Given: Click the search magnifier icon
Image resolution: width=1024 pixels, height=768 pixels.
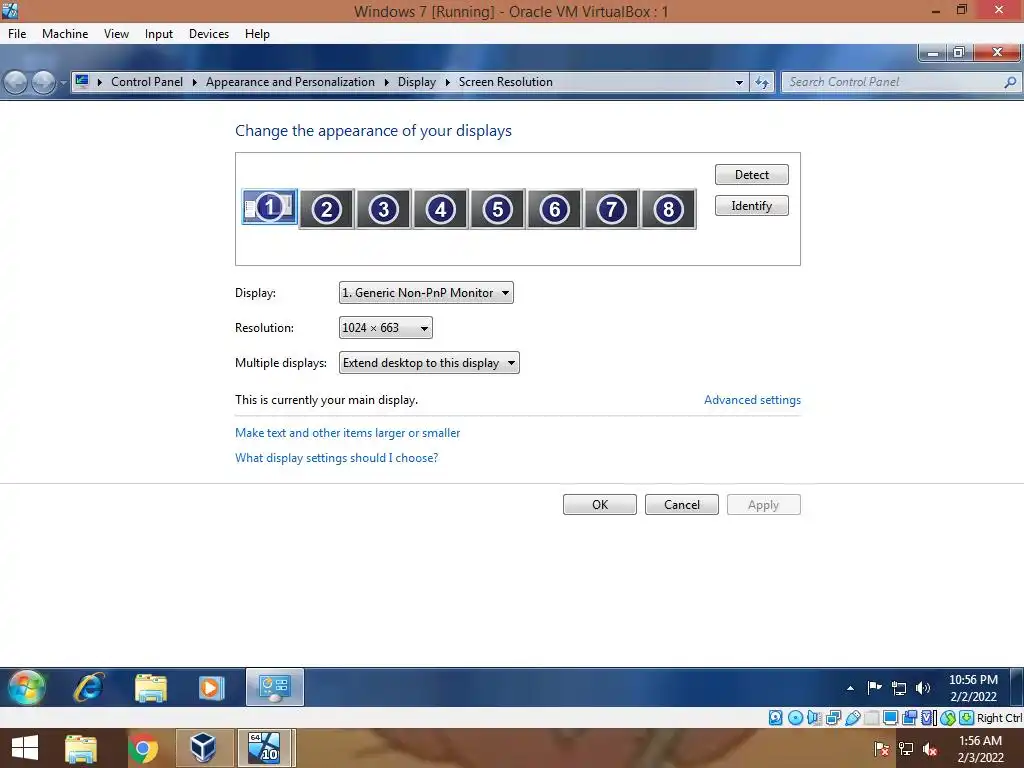Looking at the screenshot, I should click(x=1010, y=82).
